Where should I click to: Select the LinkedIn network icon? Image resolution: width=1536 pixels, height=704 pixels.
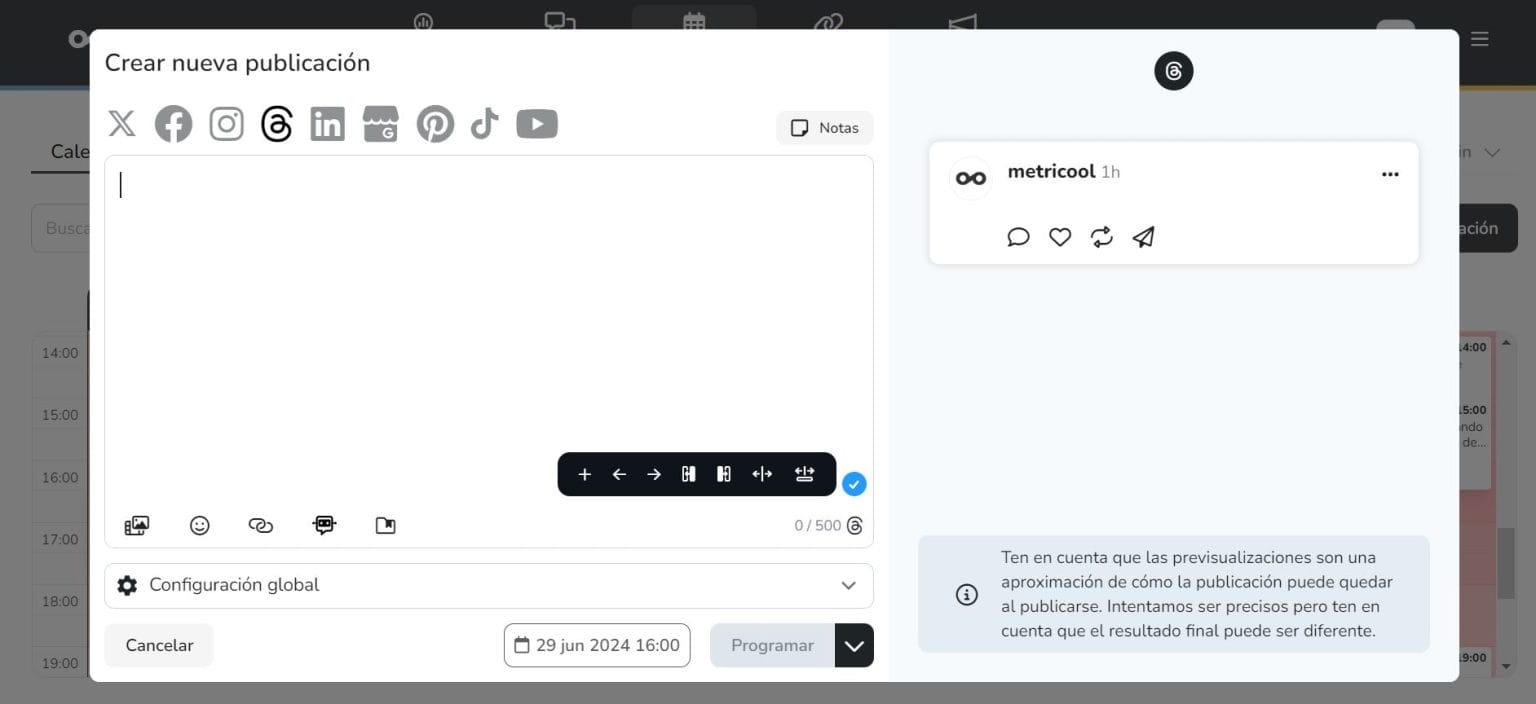pyautogui.click(x=327, y=123)
